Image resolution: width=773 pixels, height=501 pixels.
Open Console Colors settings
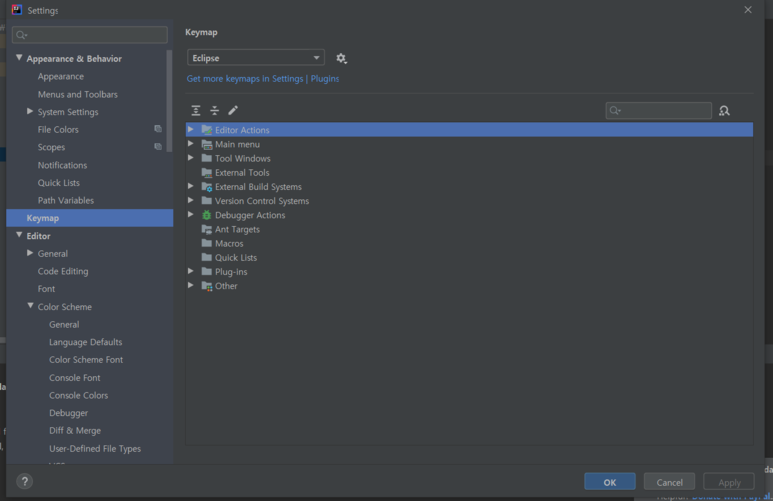pos(78,395)
